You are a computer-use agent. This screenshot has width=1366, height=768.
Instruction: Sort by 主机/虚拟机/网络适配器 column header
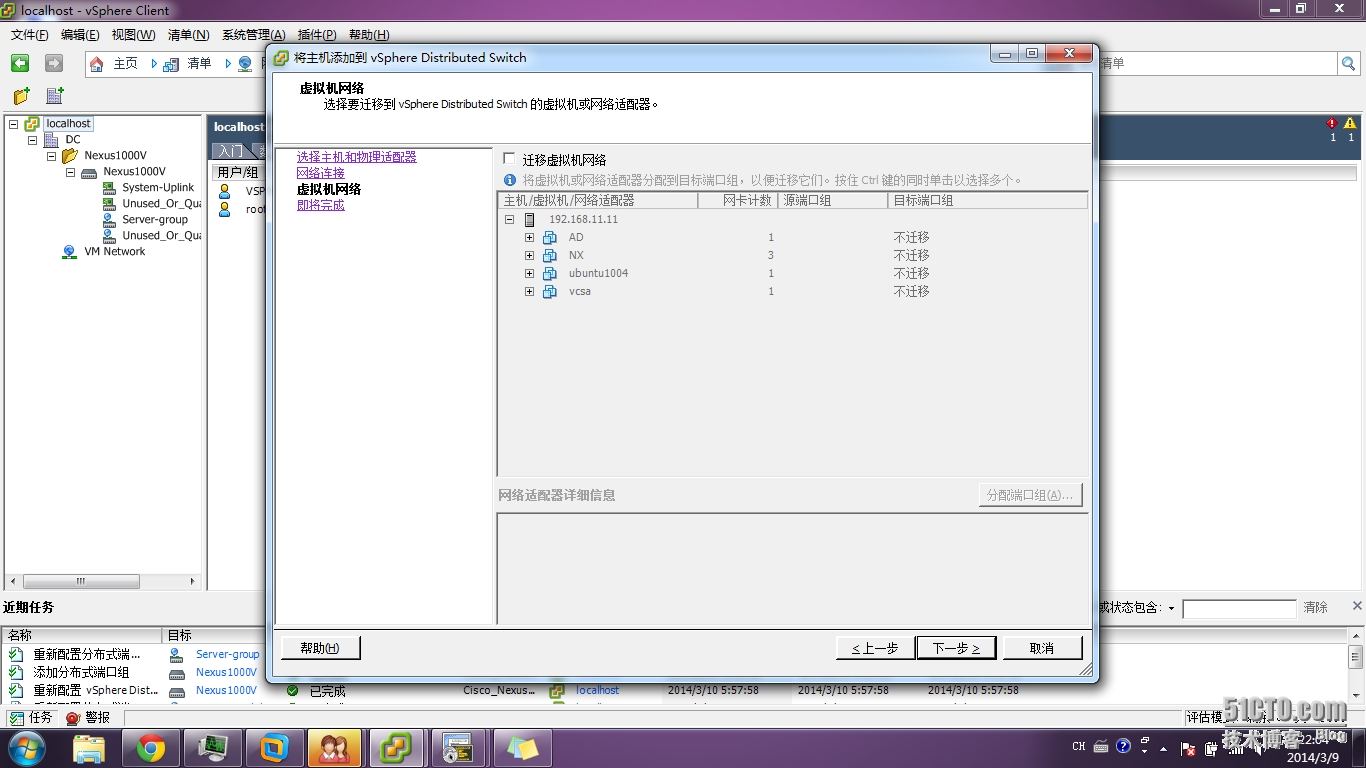tap(598, 201)
